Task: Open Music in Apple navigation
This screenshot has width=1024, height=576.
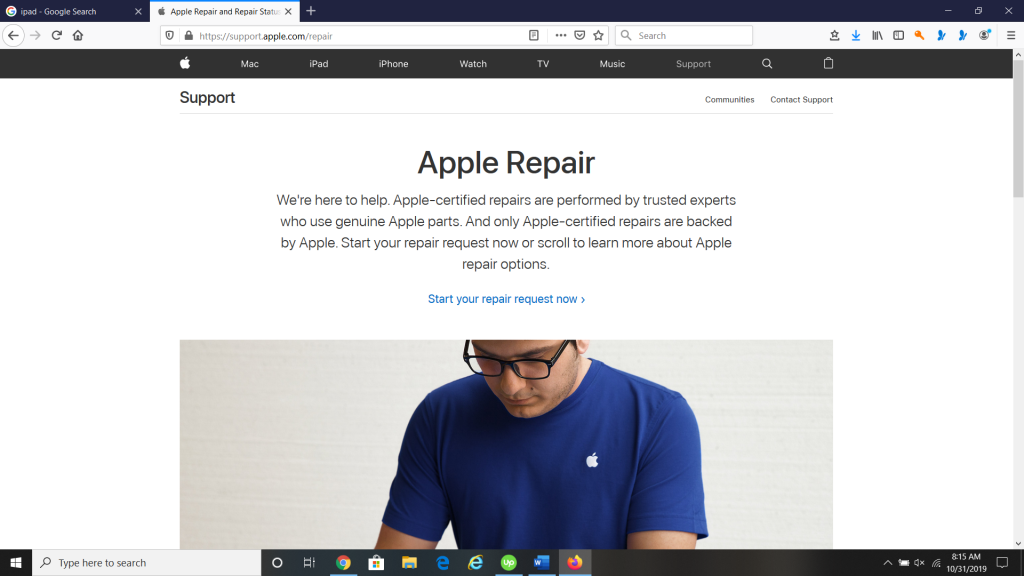Action: 612,64
